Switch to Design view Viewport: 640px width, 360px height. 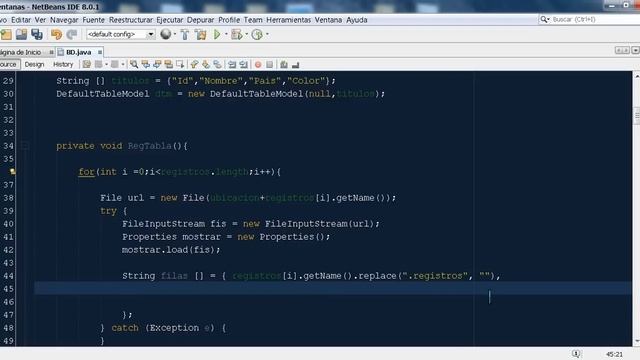34,64
